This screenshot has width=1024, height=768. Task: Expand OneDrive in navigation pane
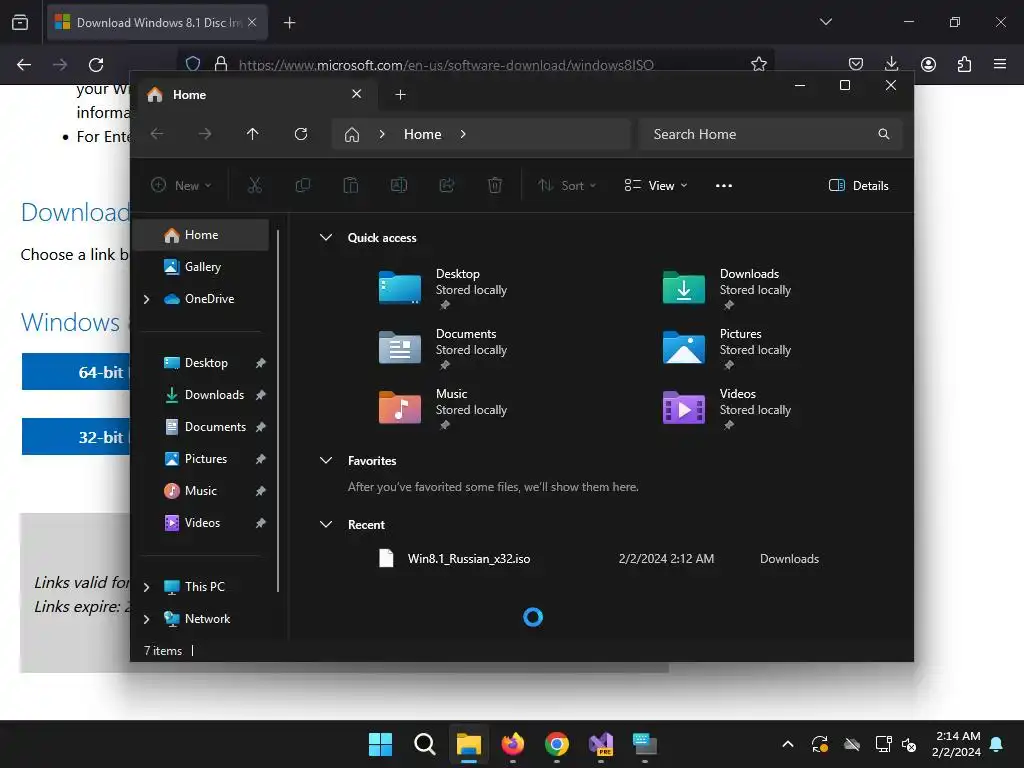146,299
